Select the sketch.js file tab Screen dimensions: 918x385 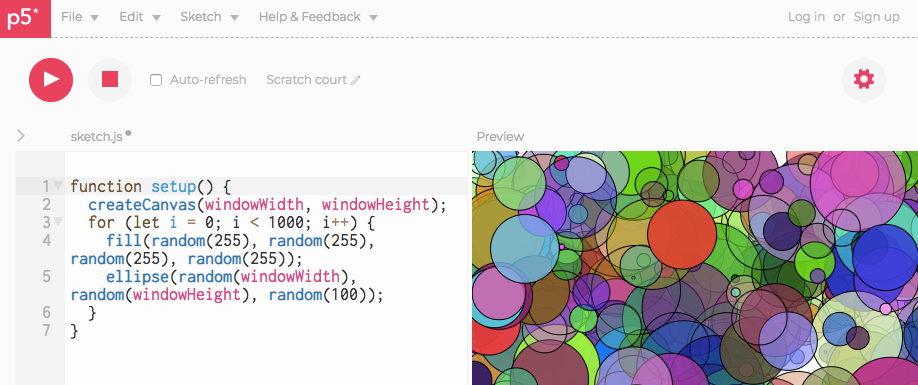point(97,136)
